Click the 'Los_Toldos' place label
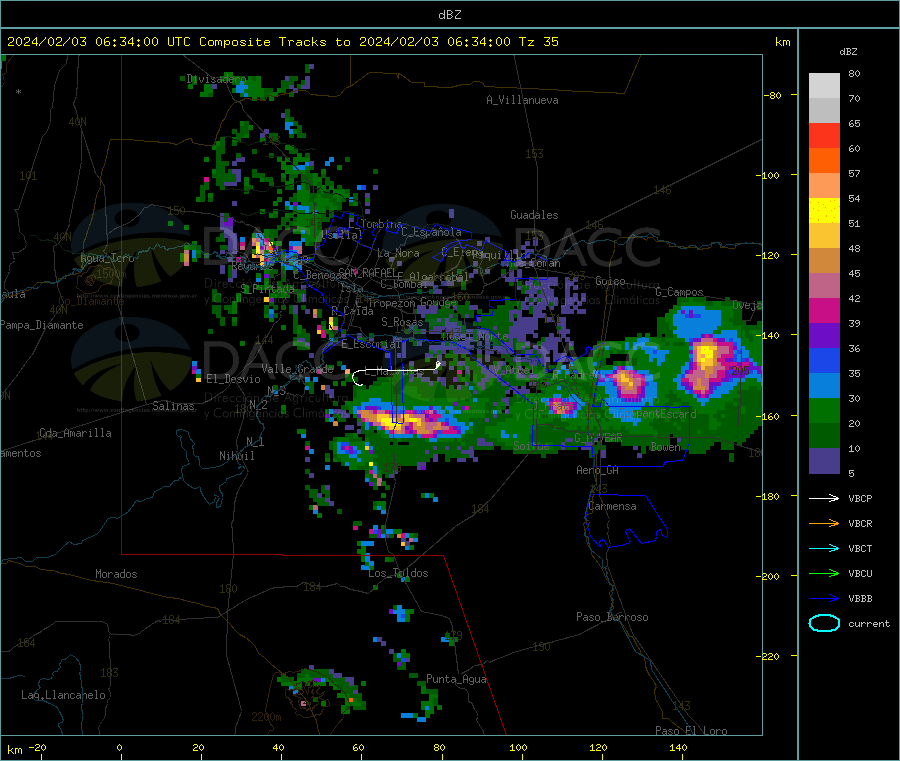Viewport: 900px width, 761px height. coord(398,573)
